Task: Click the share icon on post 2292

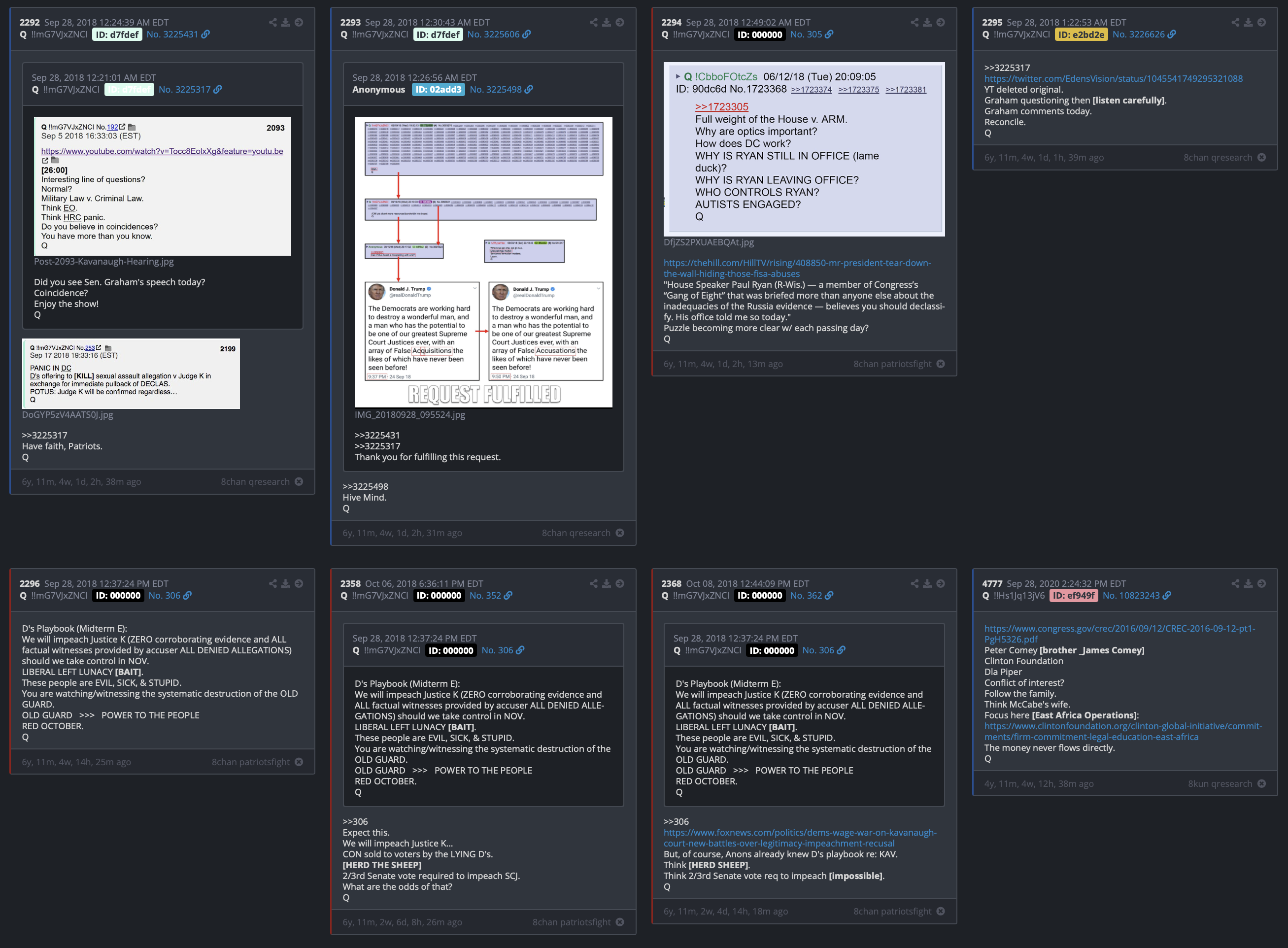Action: point(272,22)
